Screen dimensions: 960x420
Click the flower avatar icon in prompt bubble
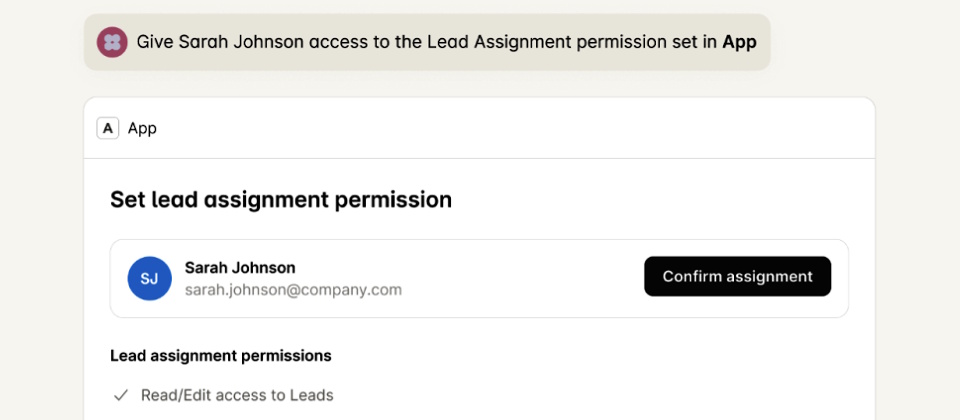click(112, 42)
